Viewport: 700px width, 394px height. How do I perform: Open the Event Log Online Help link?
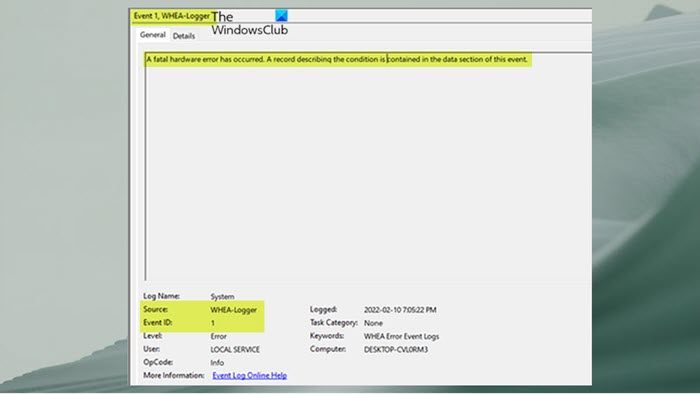pos(250,375)
